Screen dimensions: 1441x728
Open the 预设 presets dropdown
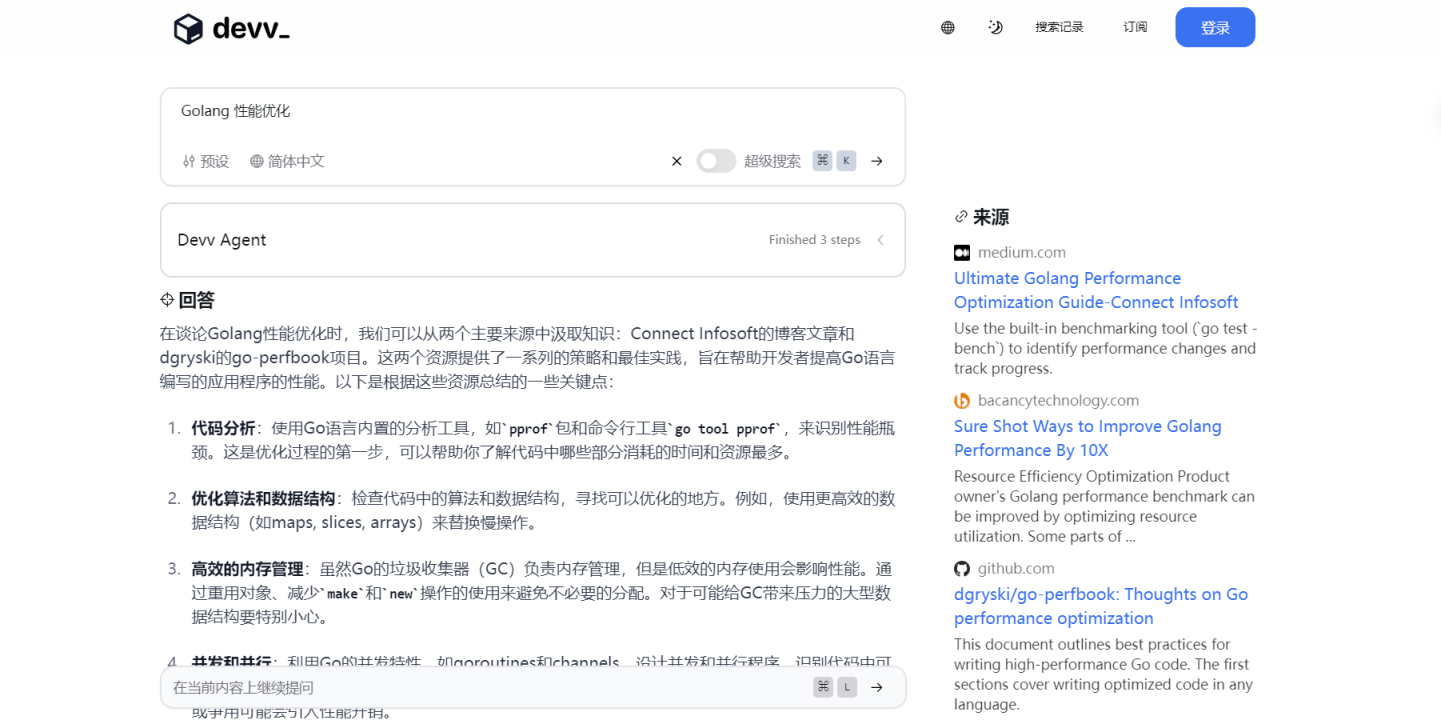(206, 161)
